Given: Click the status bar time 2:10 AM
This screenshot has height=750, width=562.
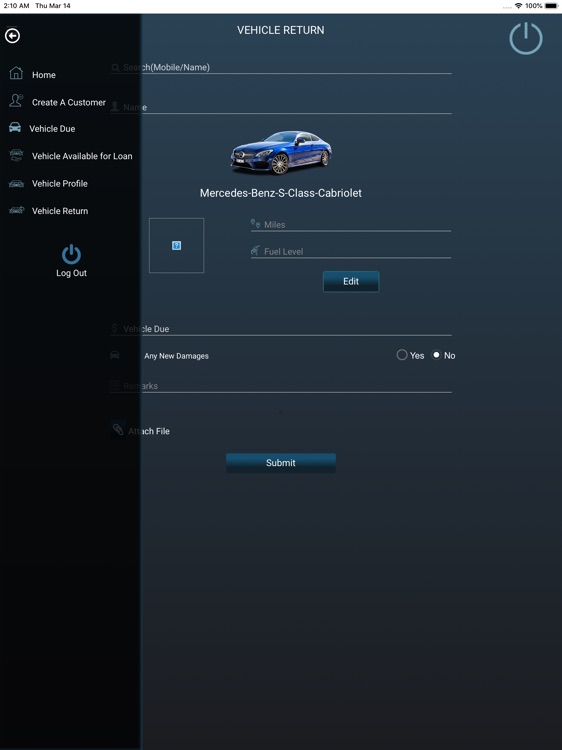Looking at the screenshot, I should click(x=16, y=6).
